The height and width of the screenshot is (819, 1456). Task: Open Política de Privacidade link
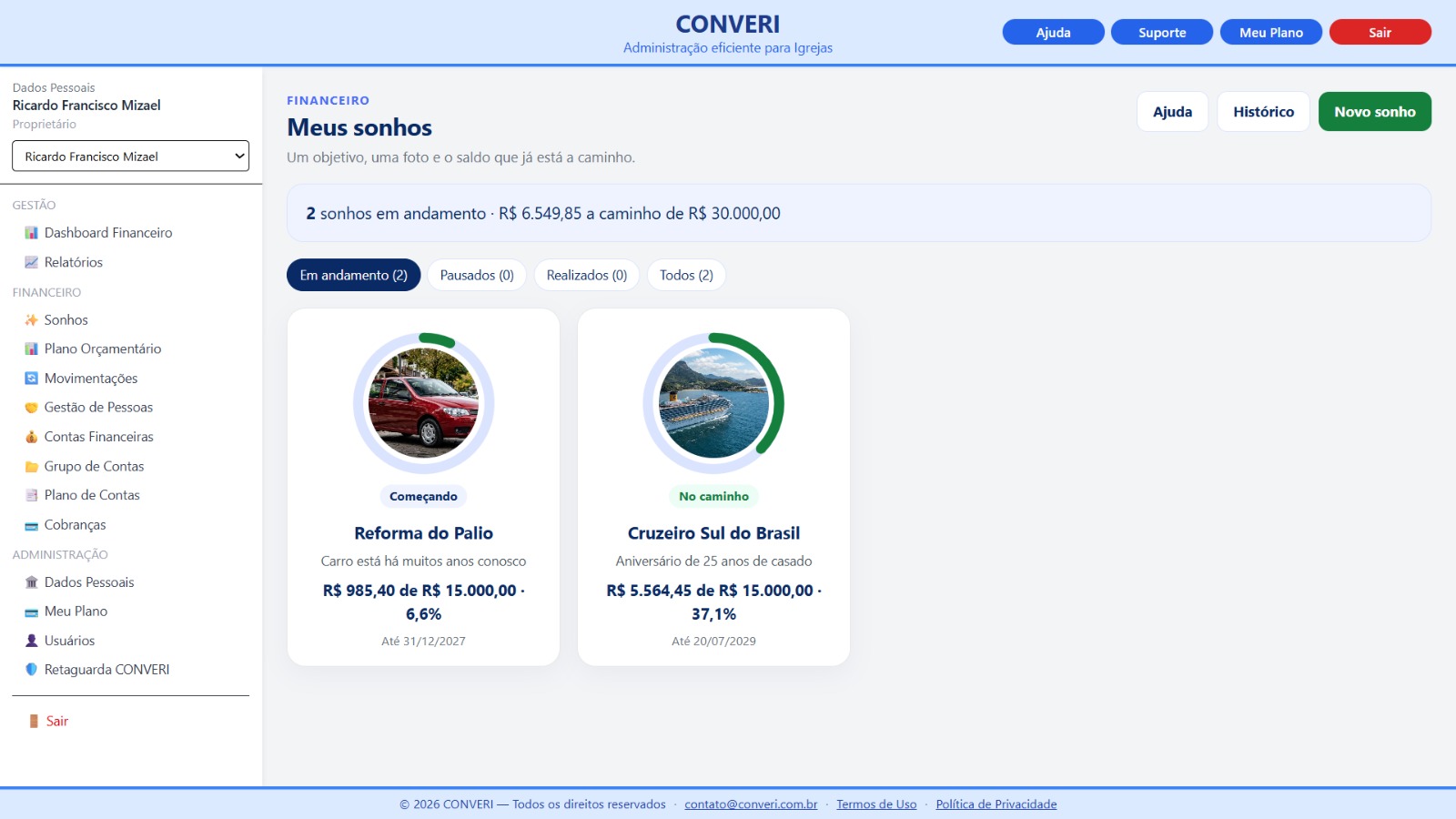[x=996, y=804]
